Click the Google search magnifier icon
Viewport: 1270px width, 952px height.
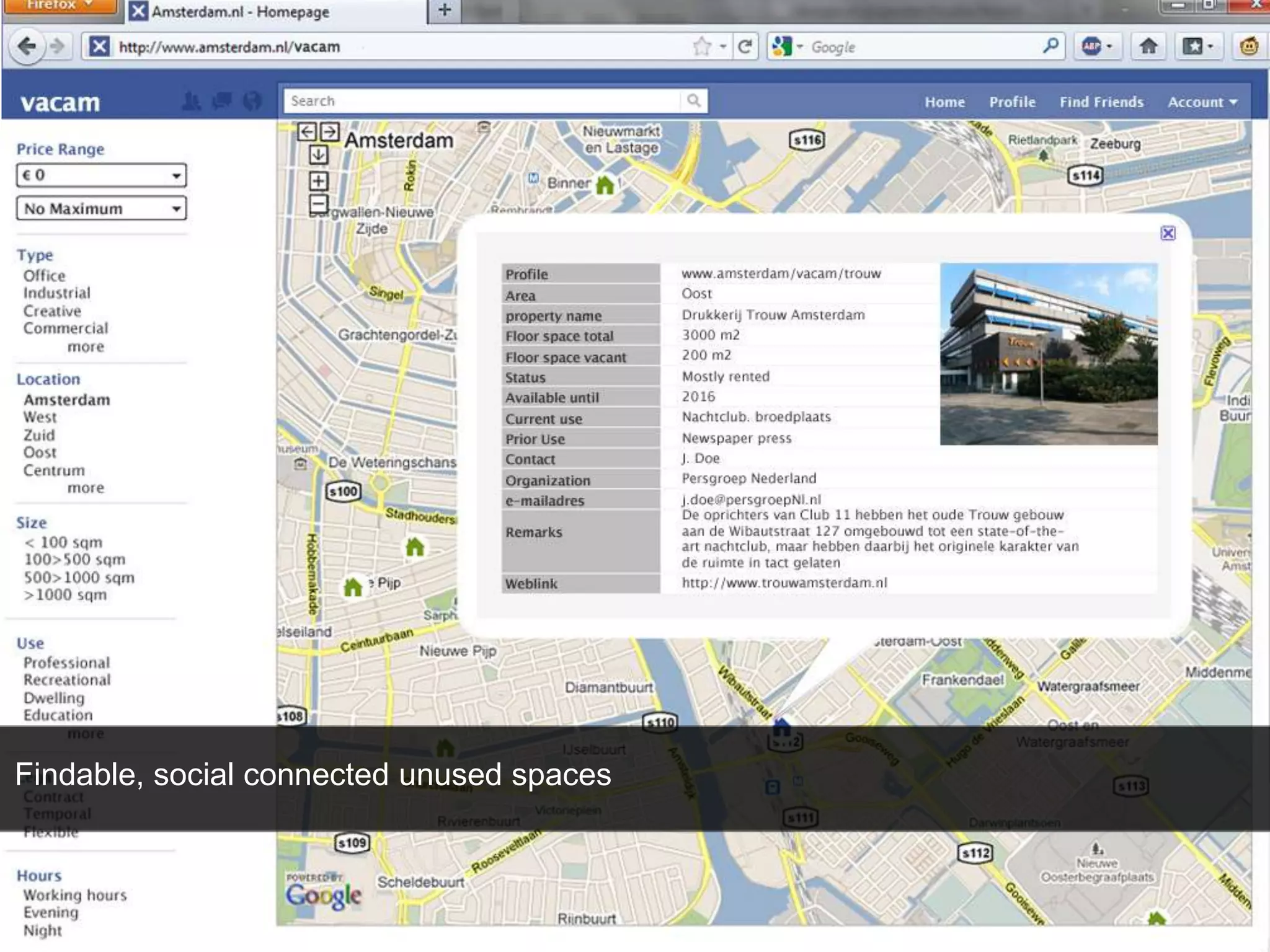(x=1050, y=46)
